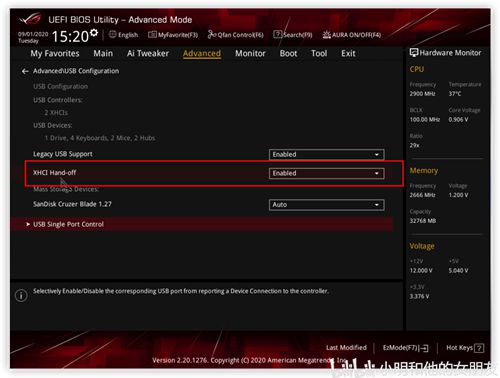Viewport: 500px width, 378px height.
Task: Click the 37°C temperature value
Action: pyautogui.click(x=455, y=94)
